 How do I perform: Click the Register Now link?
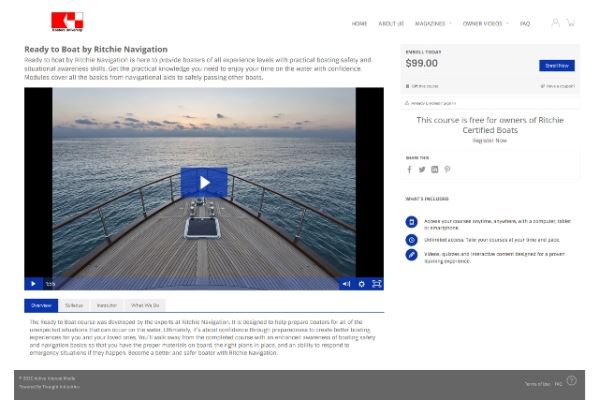[490, 141]
